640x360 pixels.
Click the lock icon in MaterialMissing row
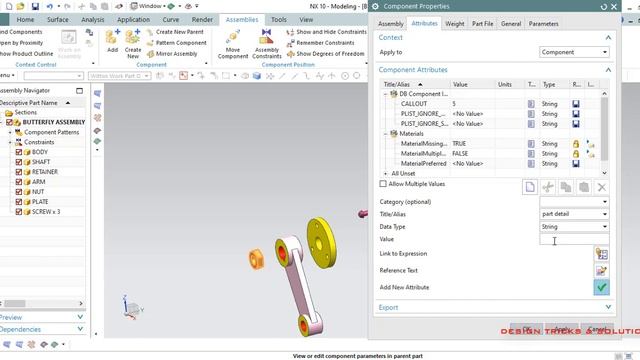576,144
